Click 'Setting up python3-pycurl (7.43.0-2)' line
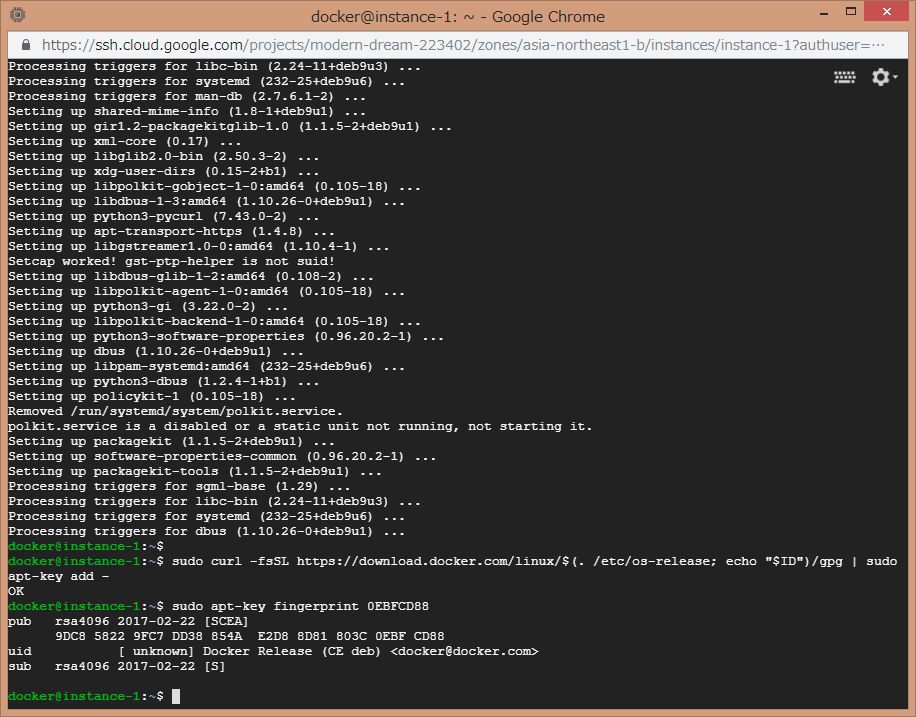The height and width of the screenshot is (717, 916). pyautogui.click(x=164, y=216)
